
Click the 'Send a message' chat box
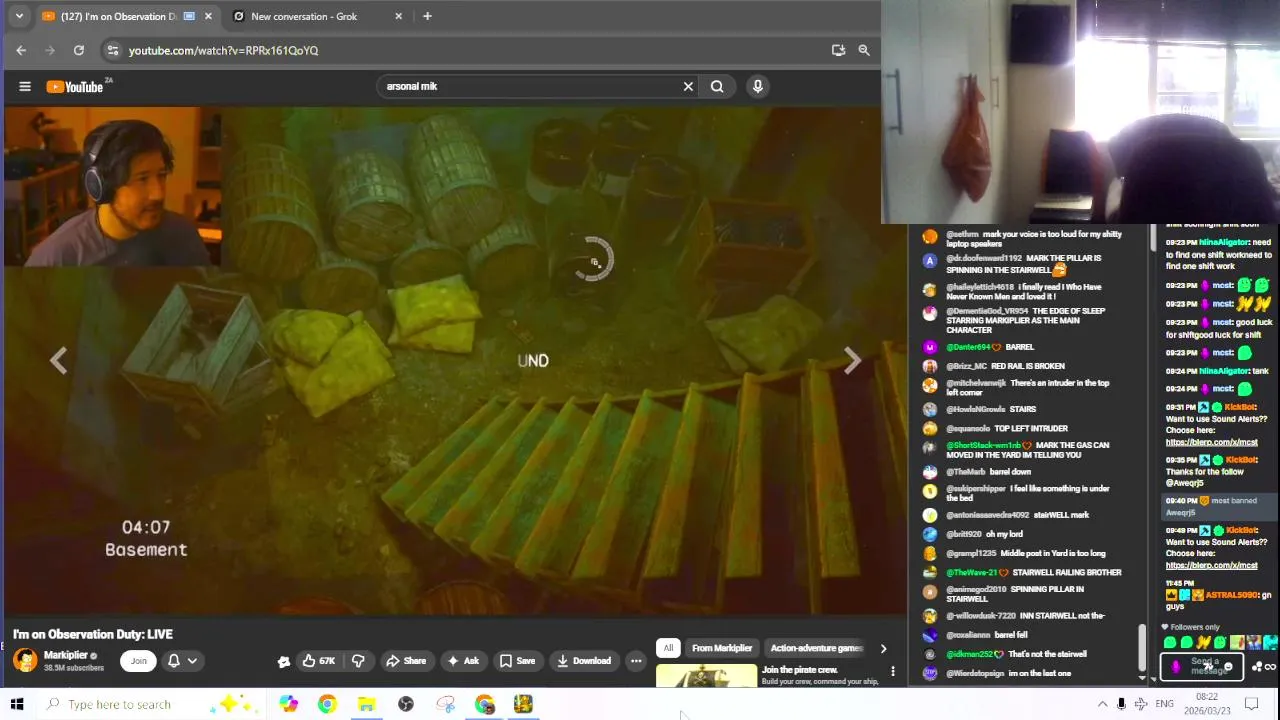pos(1202,666)
